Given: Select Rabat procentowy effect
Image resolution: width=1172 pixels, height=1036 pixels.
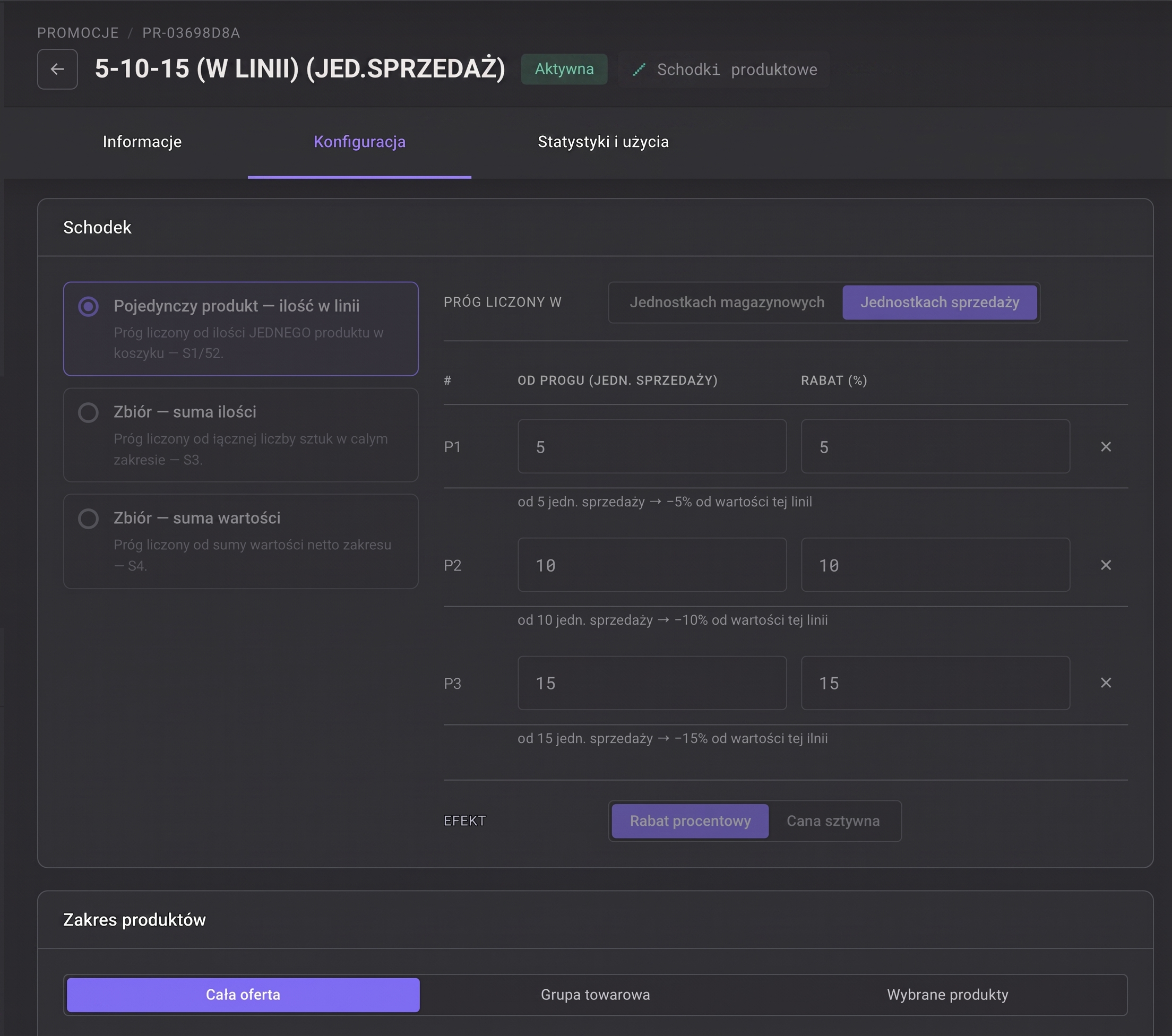Looking at the screenshot, I should tap(690, 821).
